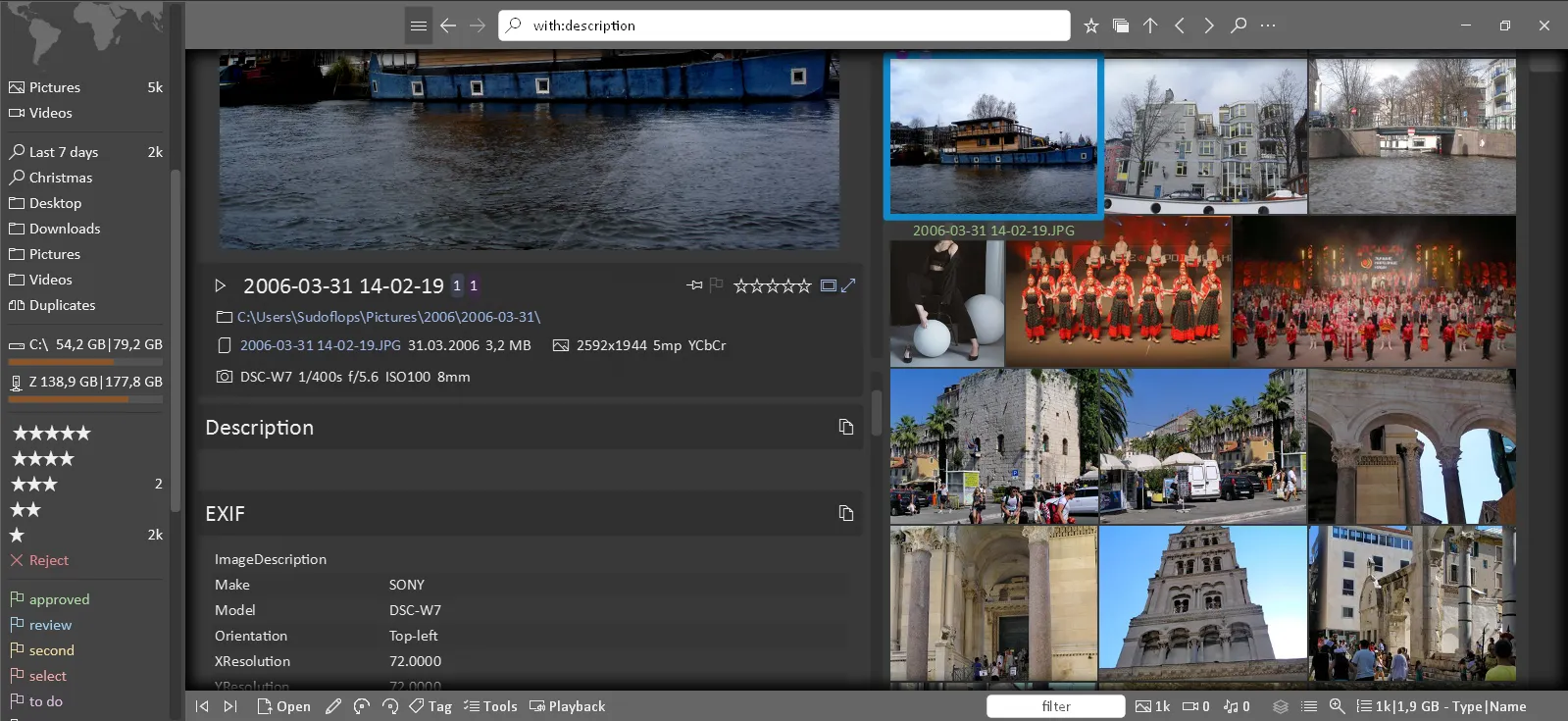
Task: Copy the EXIF section contents
Action: 845,513
